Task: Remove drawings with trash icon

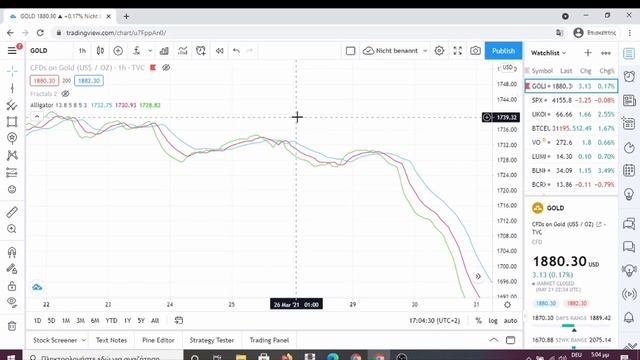Action: (x=12, y=326)
